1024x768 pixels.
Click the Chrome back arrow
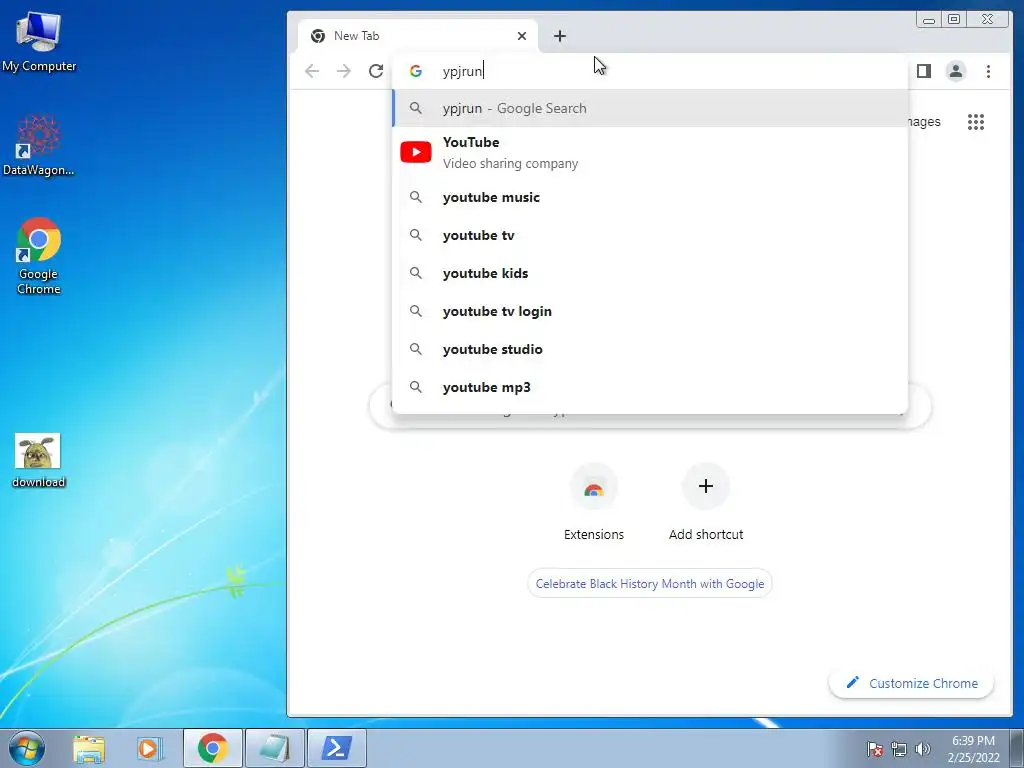click(x=312, y=71)
